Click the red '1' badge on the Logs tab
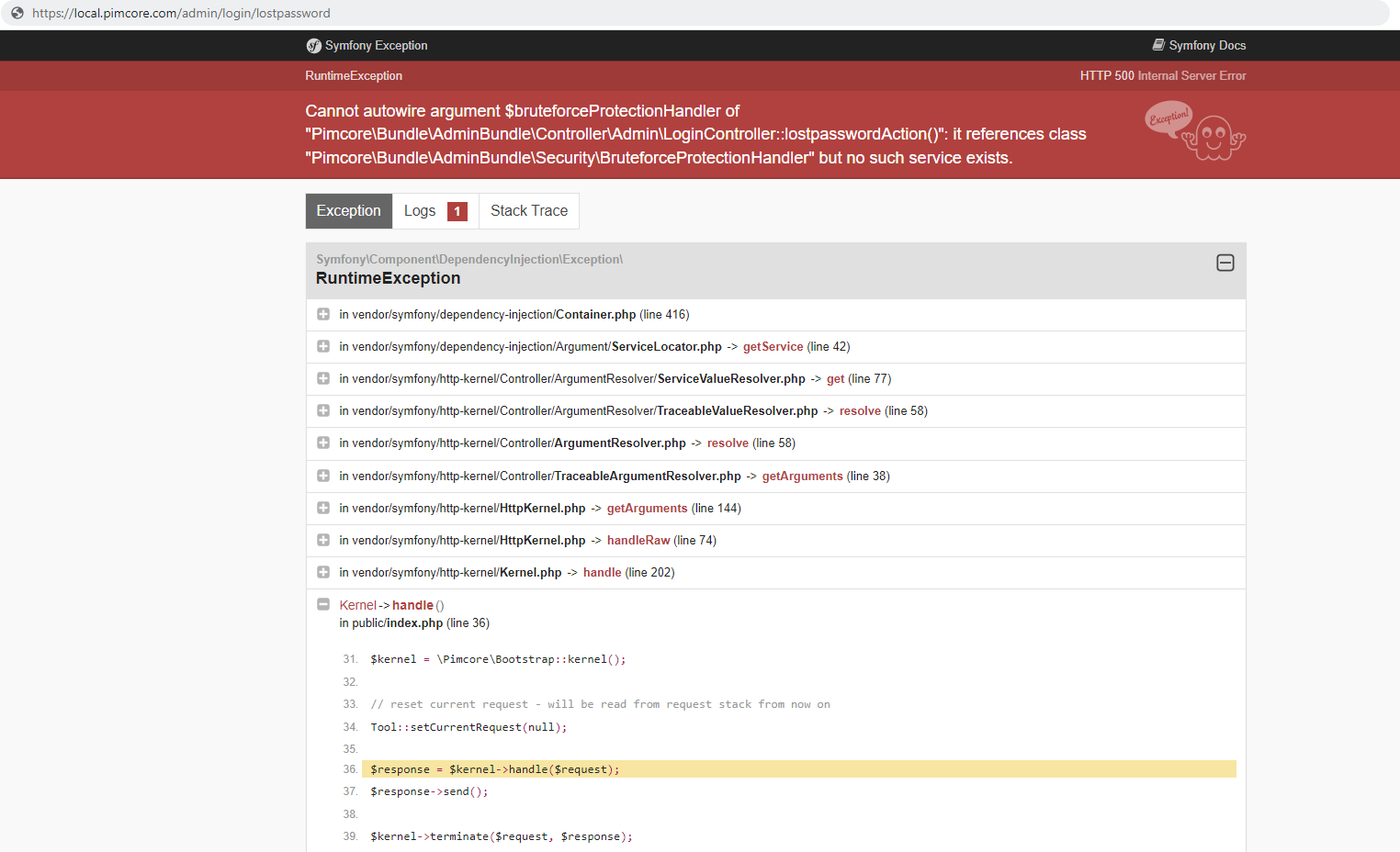Viewport: 1400px width, 852px height. coord(457,210)
